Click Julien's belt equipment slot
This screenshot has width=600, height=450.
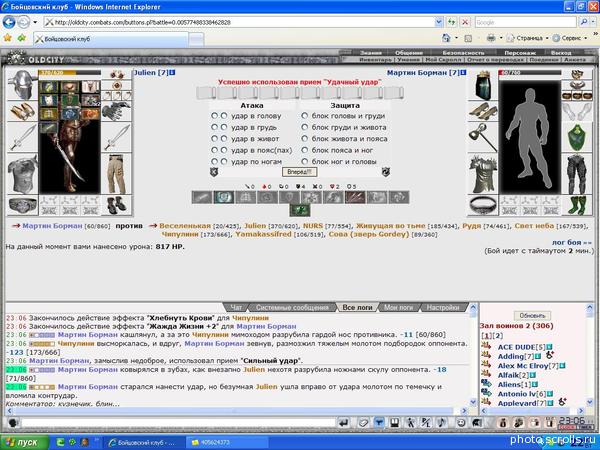23,205
